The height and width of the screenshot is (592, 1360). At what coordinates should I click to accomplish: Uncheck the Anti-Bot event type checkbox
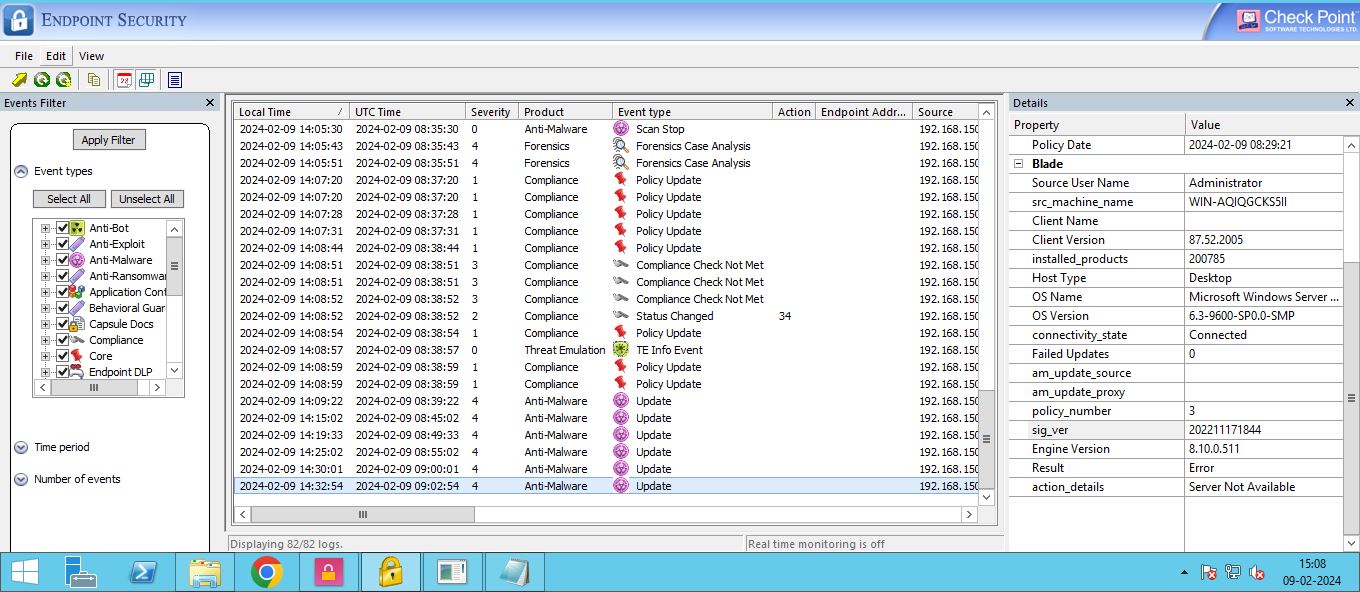coord(63,228)
